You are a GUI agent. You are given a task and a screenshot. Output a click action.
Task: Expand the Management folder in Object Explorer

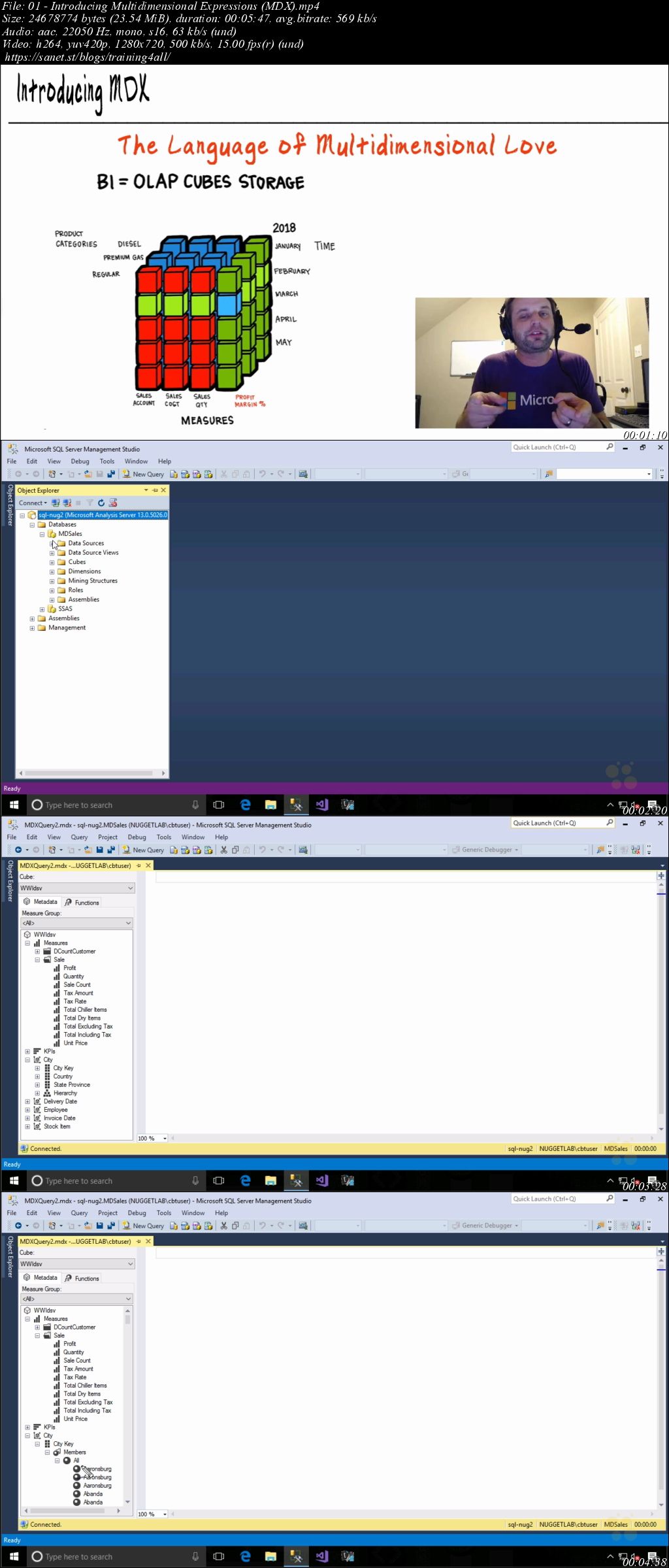[32, 628]
